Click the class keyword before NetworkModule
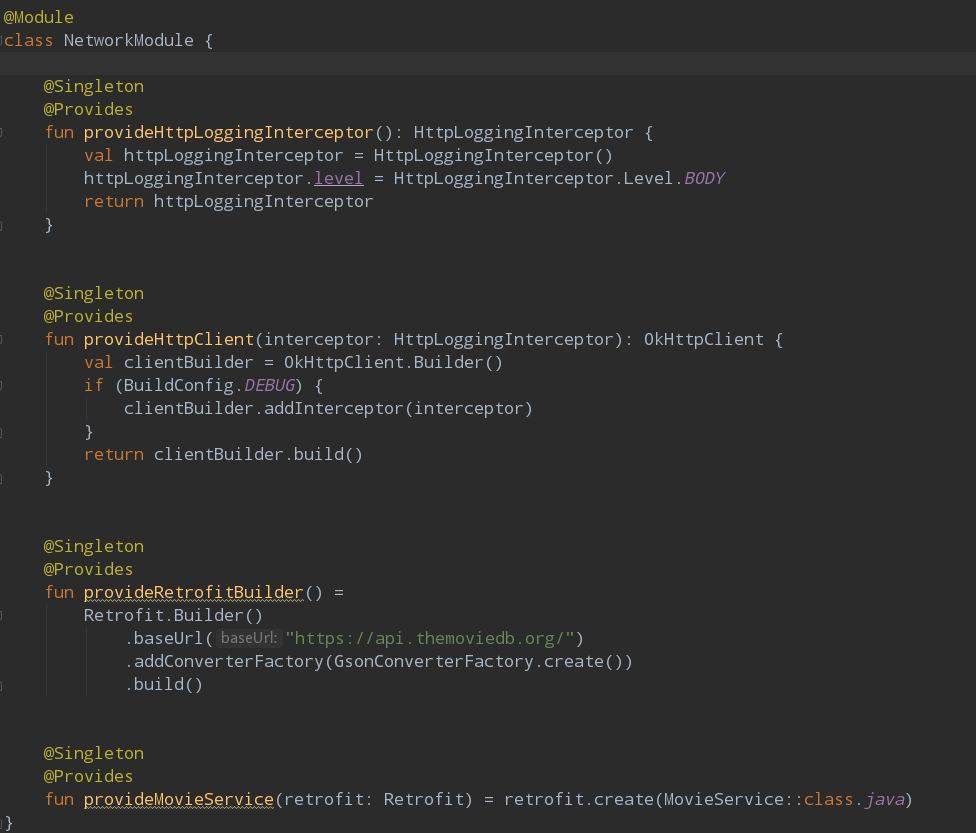Screen dimensions: 976x833 pyautogui.click(x=29, y=40)
